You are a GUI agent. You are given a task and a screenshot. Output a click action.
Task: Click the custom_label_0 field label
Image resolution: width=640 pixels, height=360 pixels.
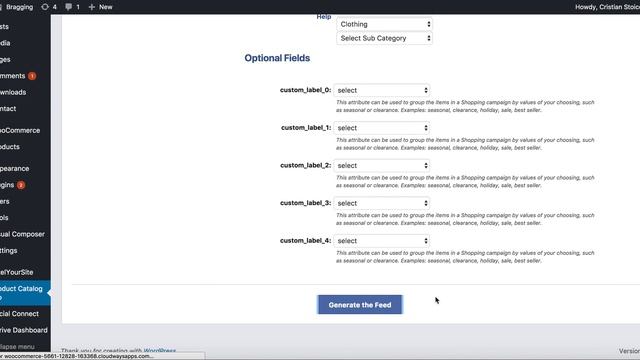click(305, 90)
